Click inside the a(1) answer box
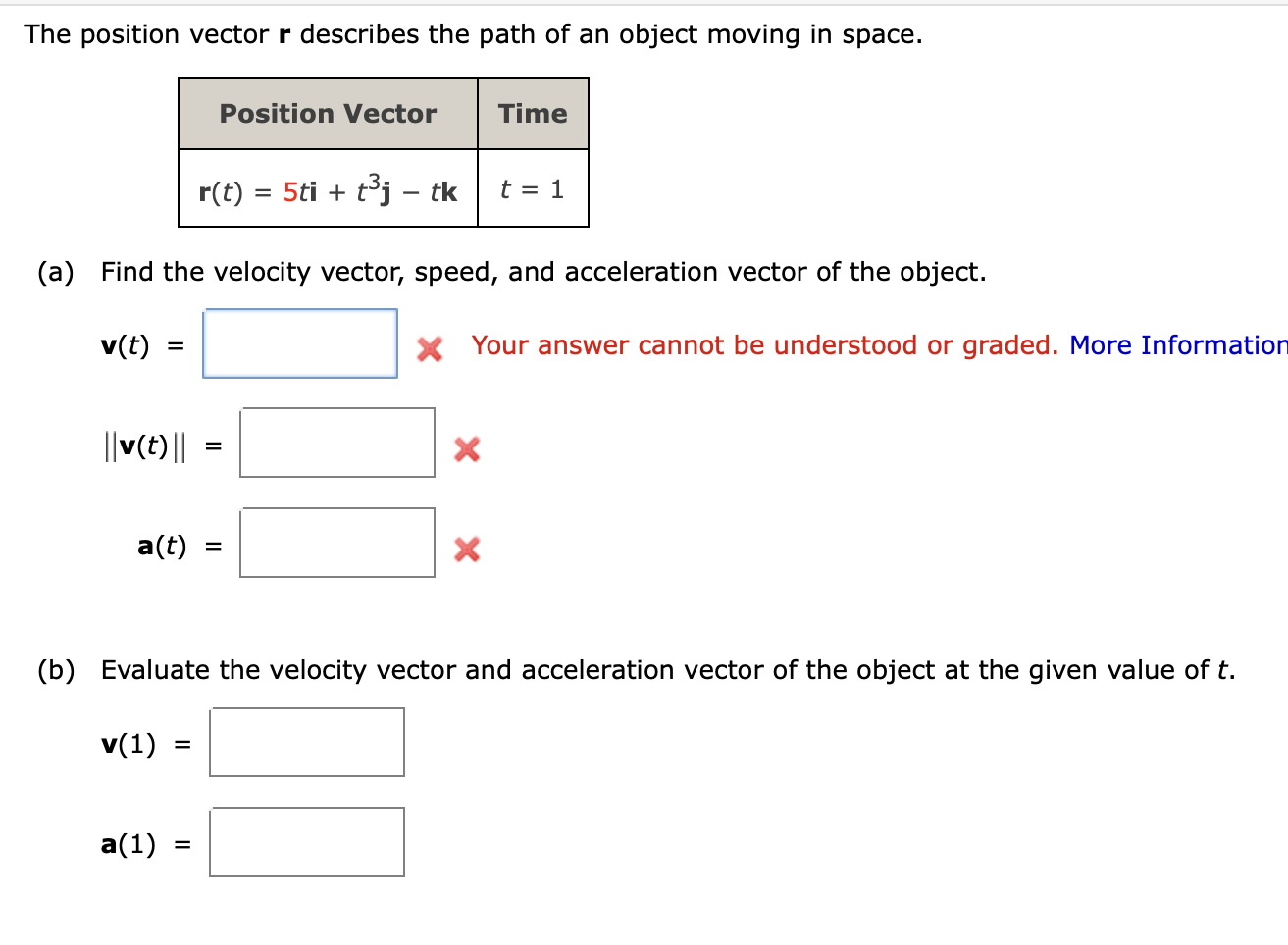 306,842
